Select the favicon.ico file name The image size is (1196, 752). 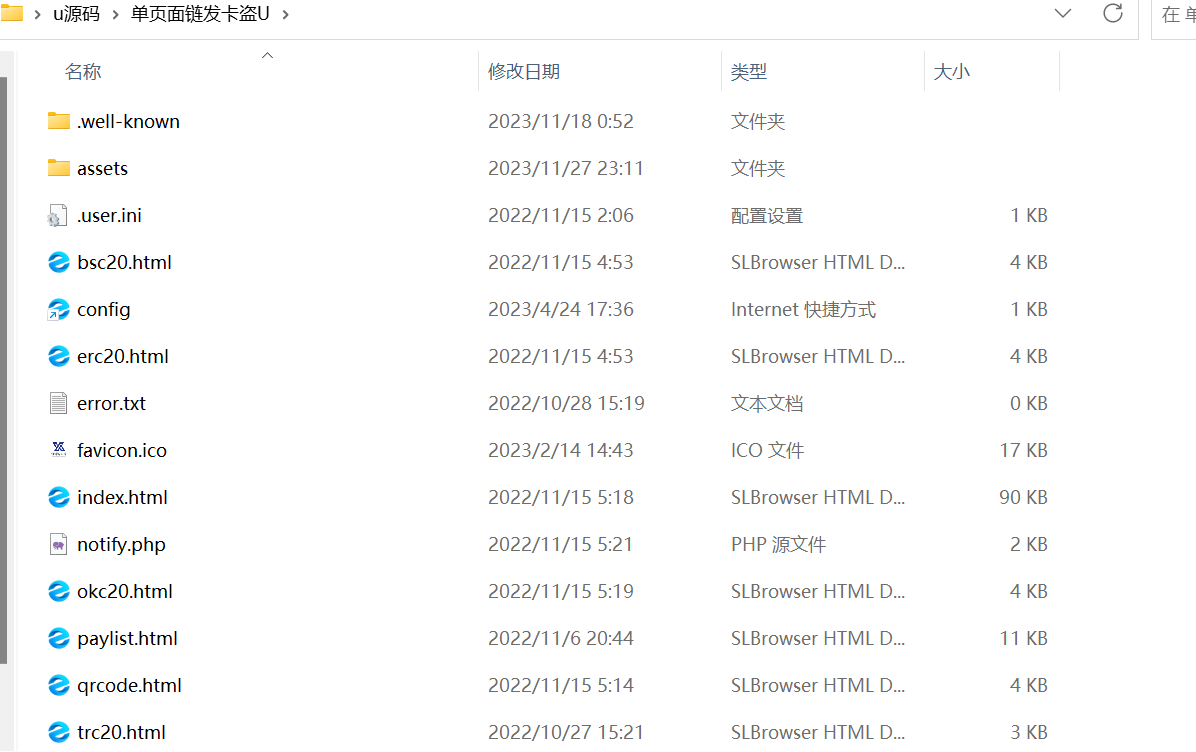tap(122, 451)
